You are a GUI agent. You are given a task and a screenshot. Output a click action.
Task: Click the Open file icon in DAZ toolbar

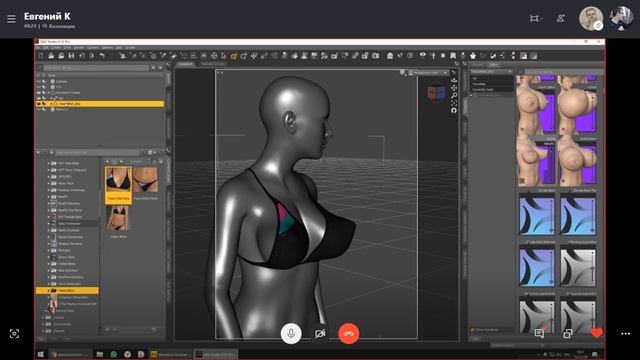coord(51,56)
